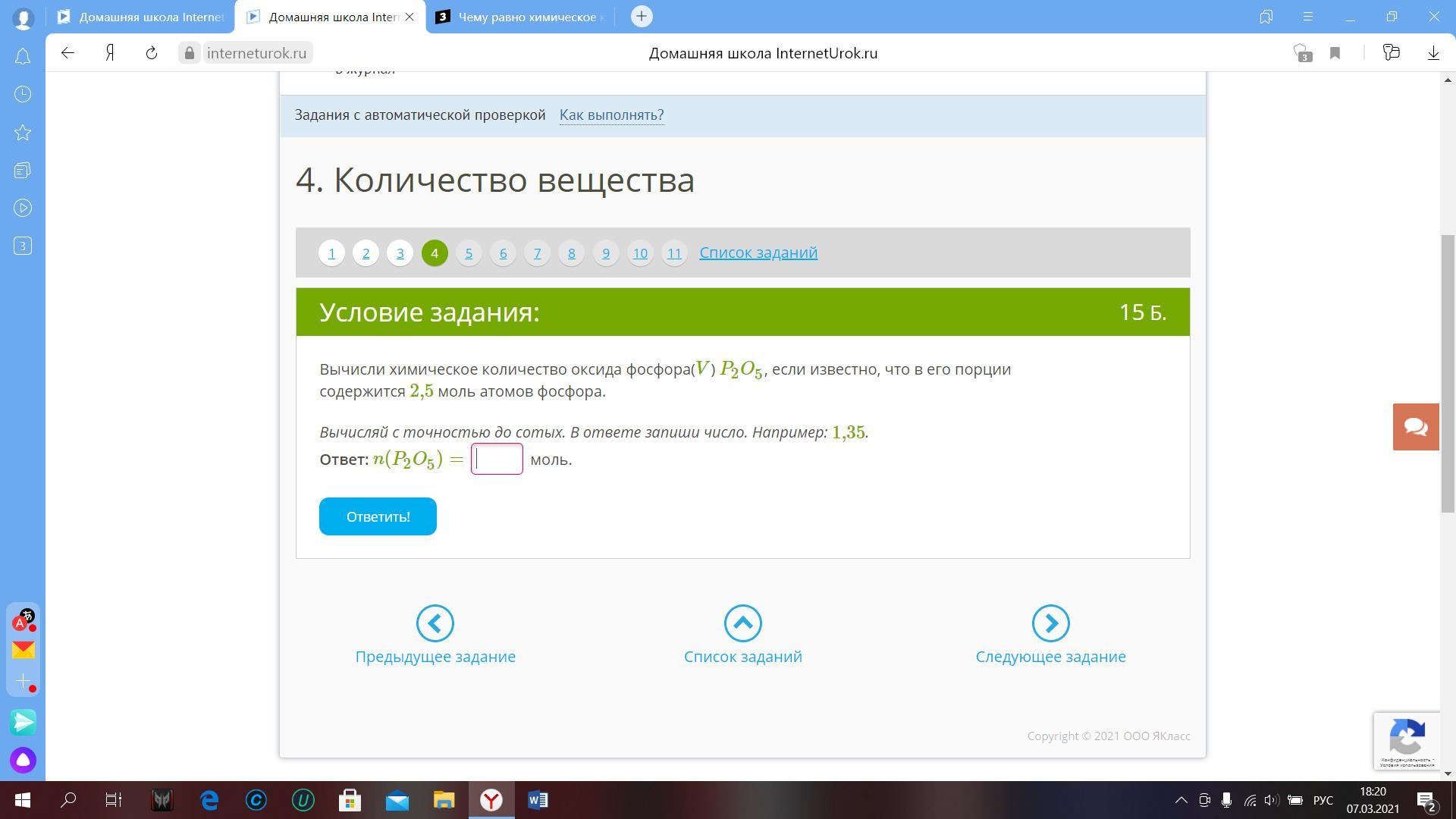Open 'Как выполнять?' help link
Viewport: 1456px width, 819px height.
point(611,115)
